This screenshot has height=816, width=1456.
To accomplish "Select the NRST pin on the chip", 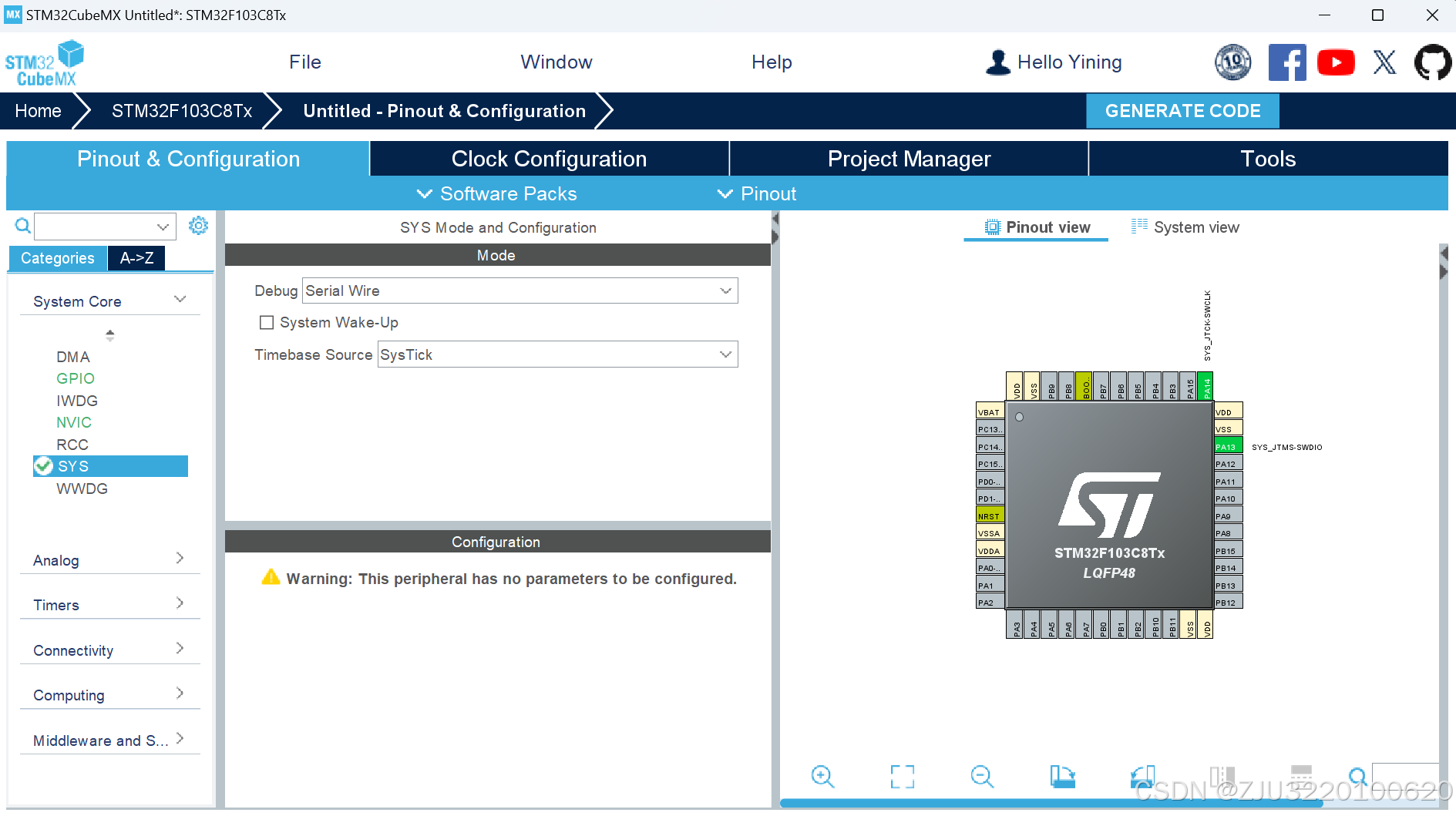I will 990,516.
